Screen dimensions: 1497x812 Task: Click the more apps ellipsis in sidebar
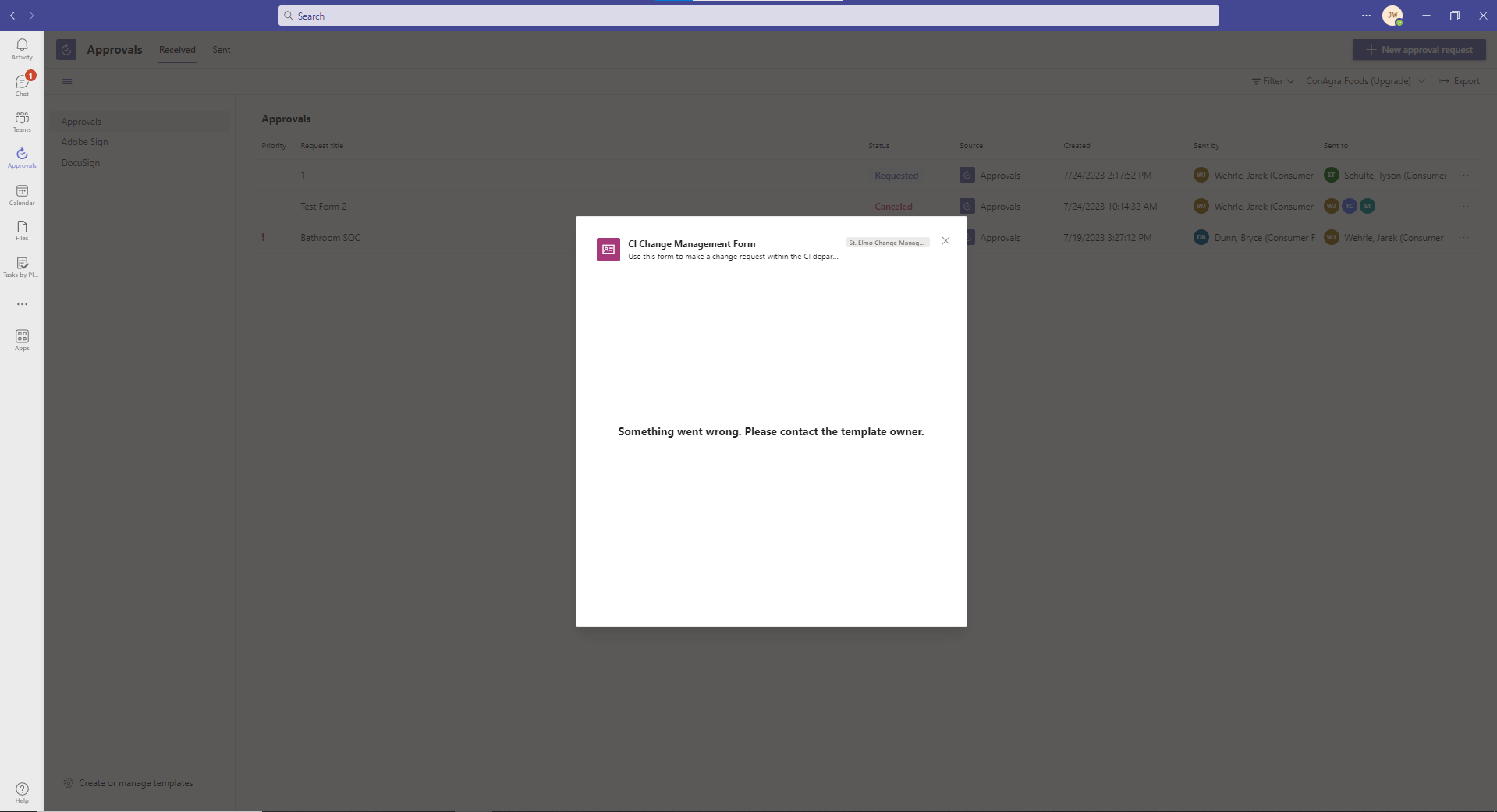click(x=21, y=304)
